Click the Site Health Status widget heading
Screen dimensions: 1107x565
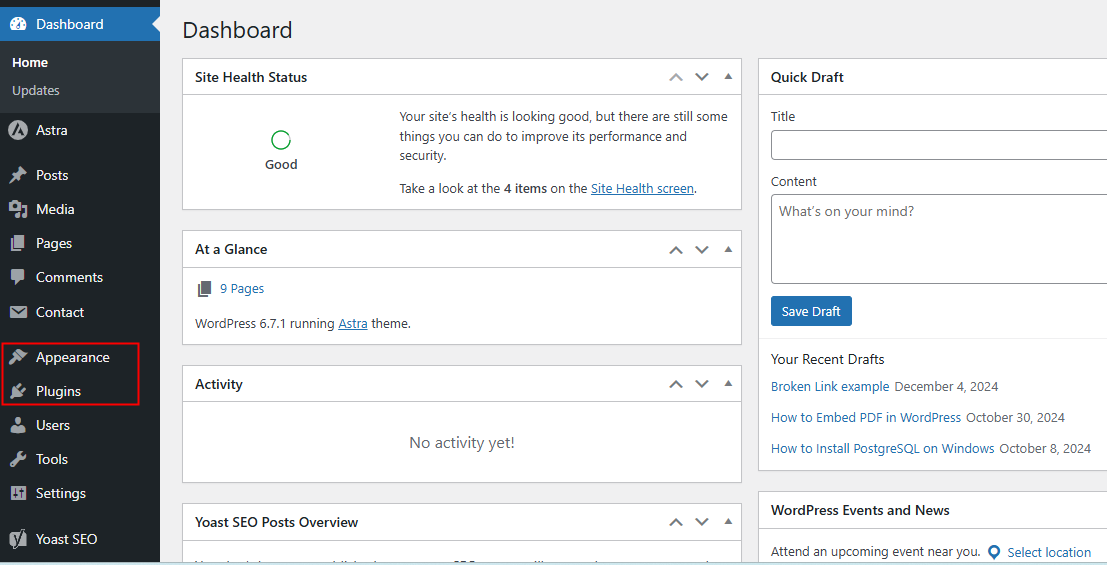251,77
